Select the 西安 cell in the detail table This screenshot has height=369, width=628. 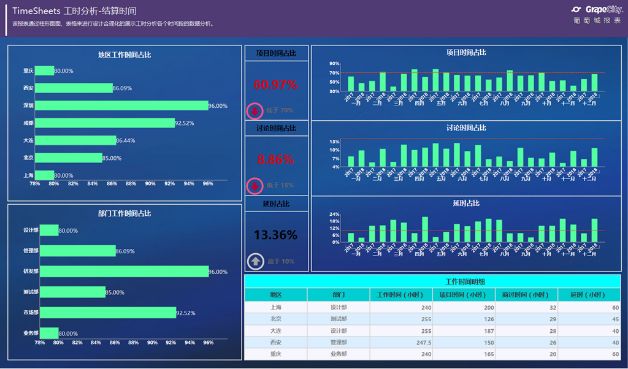tap(276, 343)
